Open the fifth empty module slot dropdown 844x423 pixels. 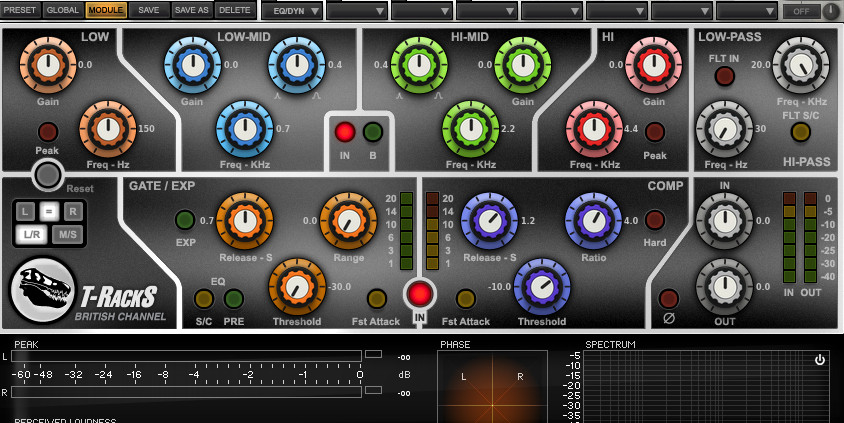[552, 11]
